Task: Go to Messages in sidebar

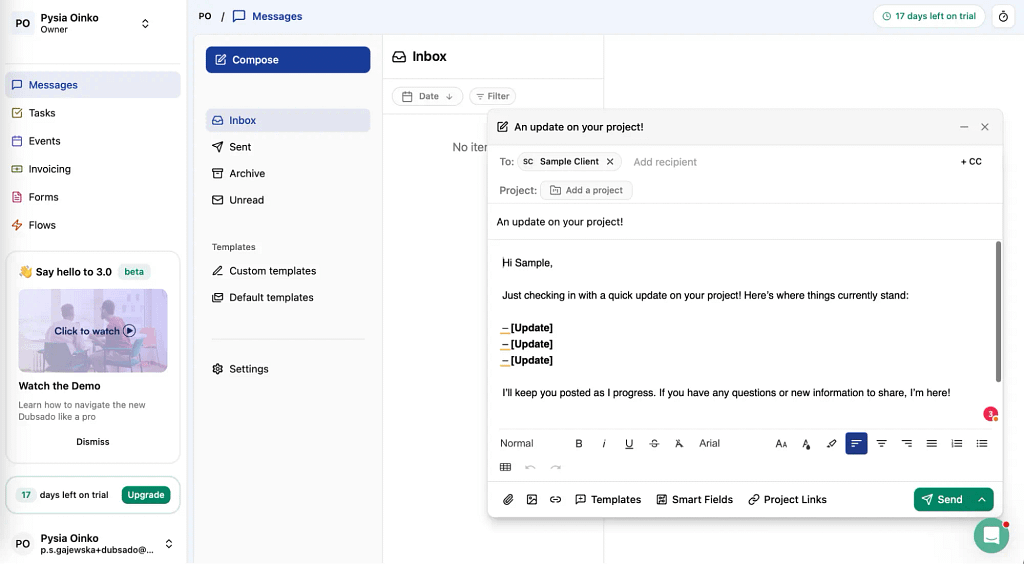Action: (x=93, y=85)
